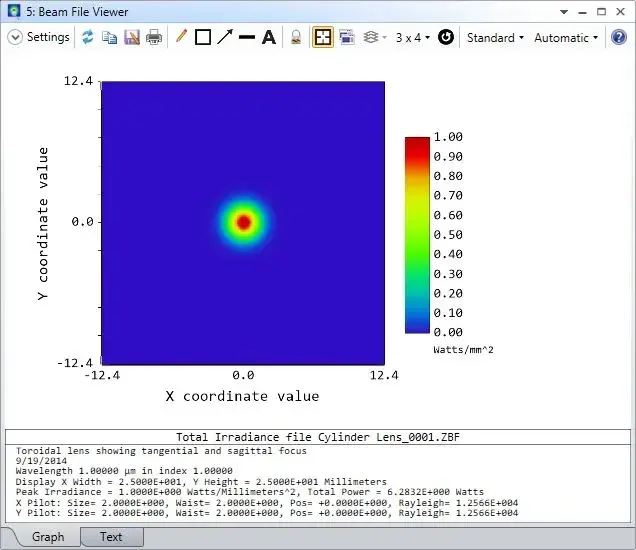
Task: Open the 3 x 4 grid dropdown
Action: 413,38
